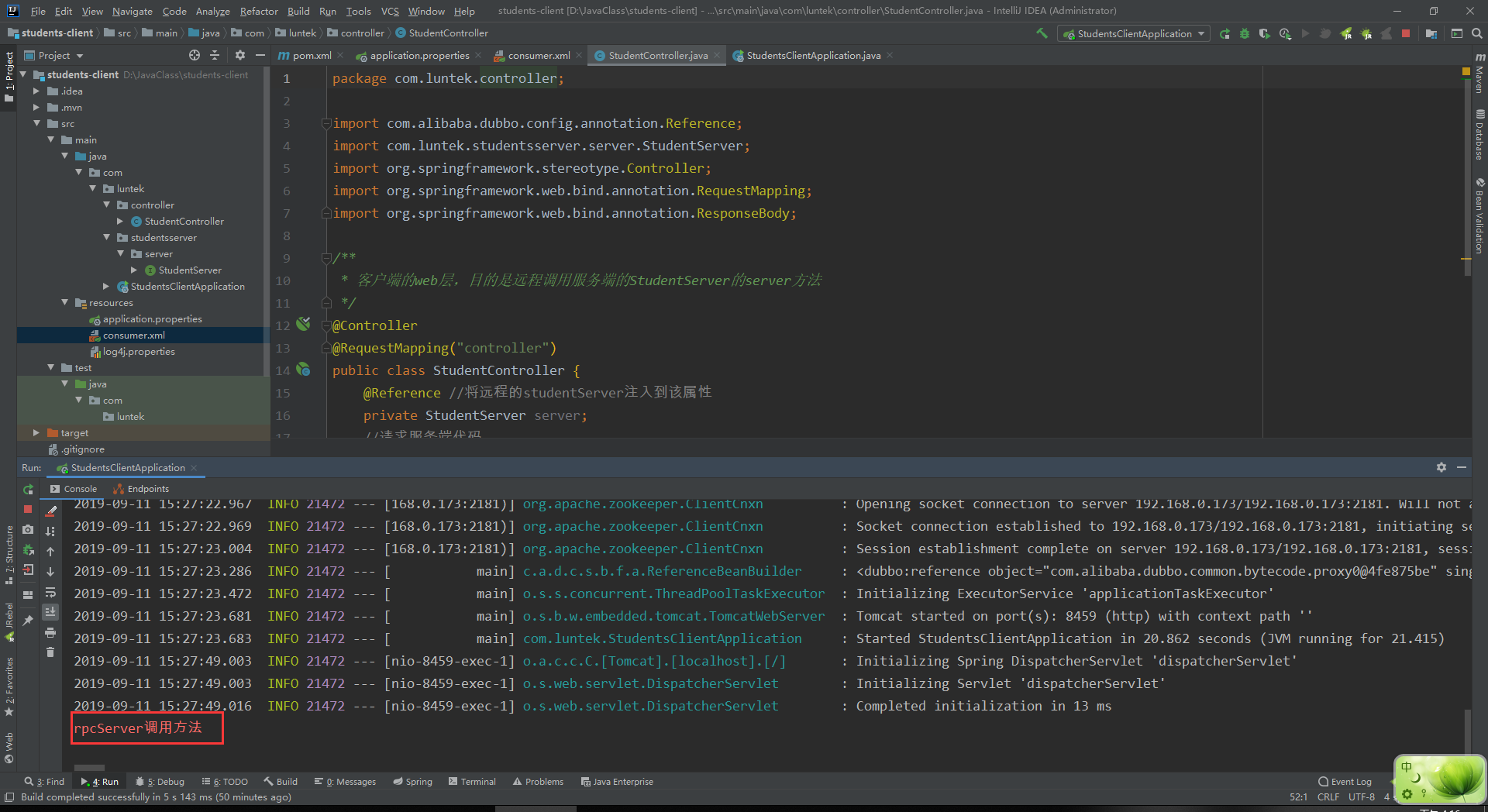1488x812 pixels.
Task: Toggle scroll to end of console
Action: pos(50,612)
